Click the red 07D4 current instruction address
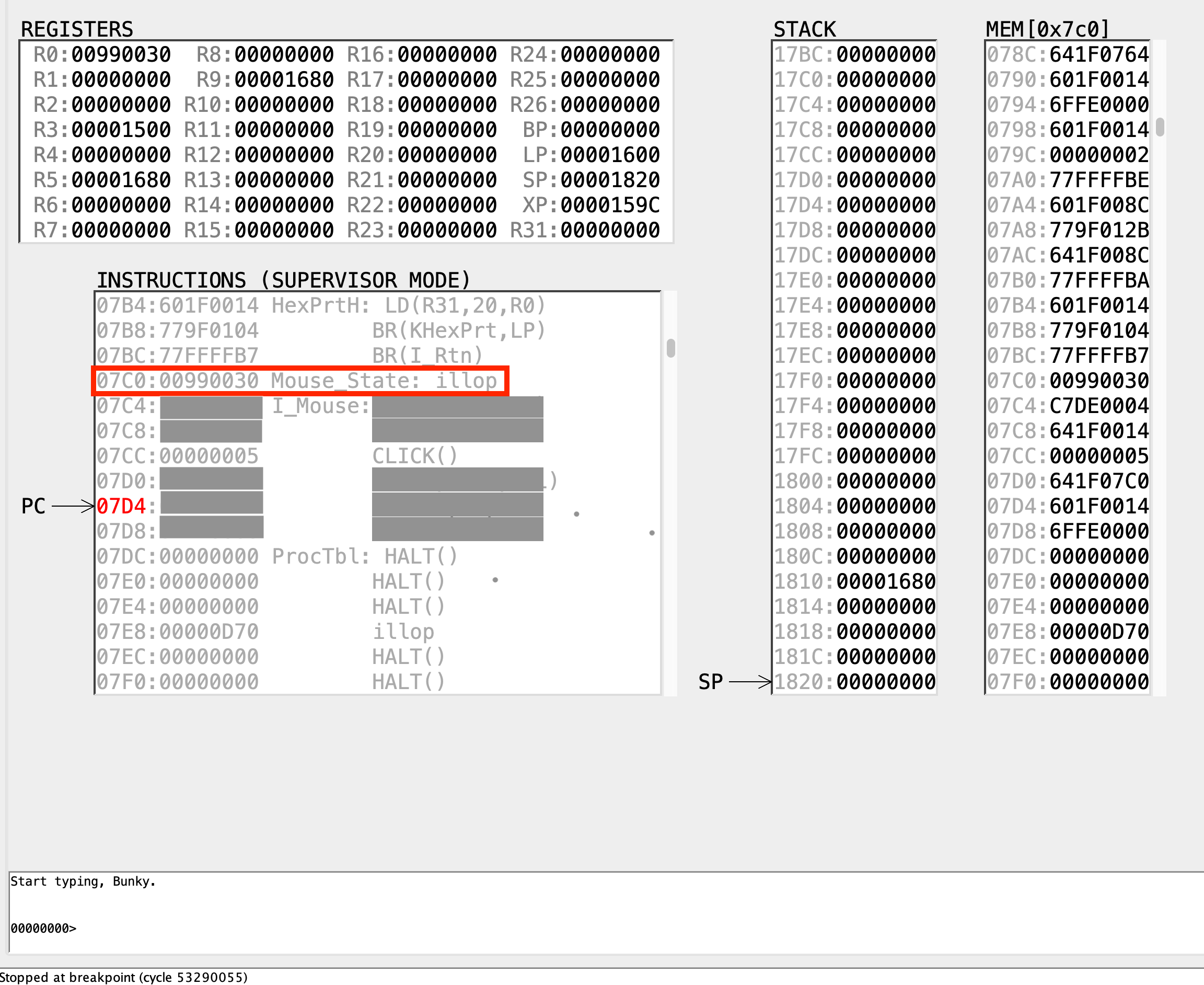This screenshot has width=1204, height=985. pos(121,506)
